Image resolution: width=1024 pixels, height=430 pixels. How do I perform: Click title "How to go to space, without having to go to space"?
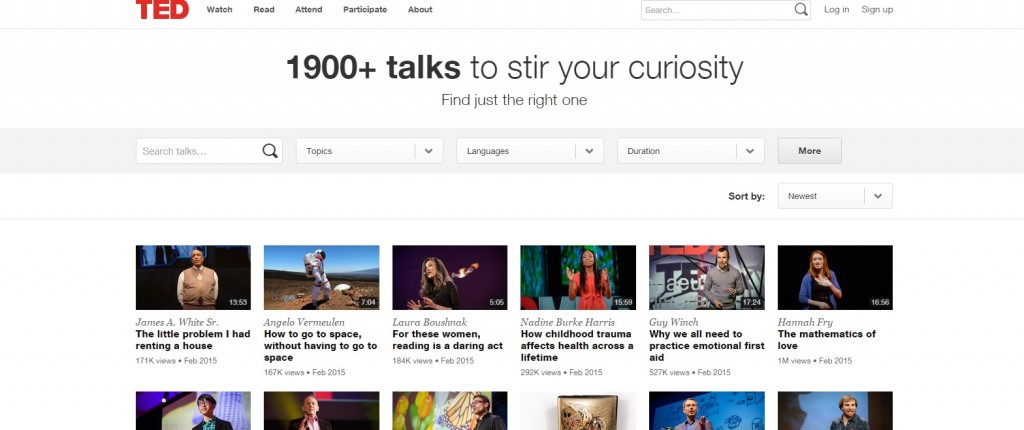click(x=321, y=346)
